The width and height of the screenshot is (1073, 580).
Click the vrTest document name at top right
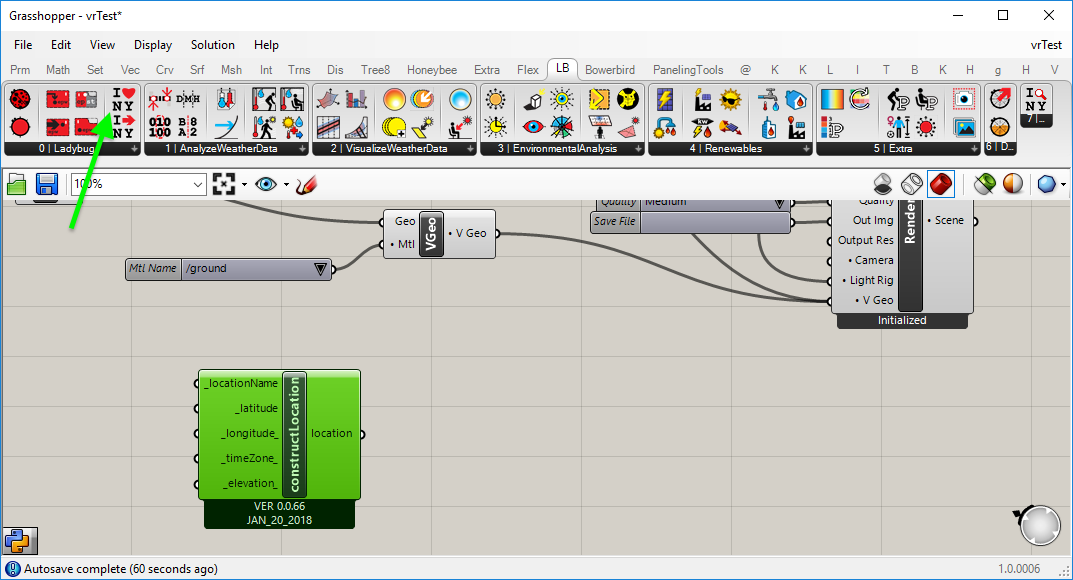[x=1046, y=44]
